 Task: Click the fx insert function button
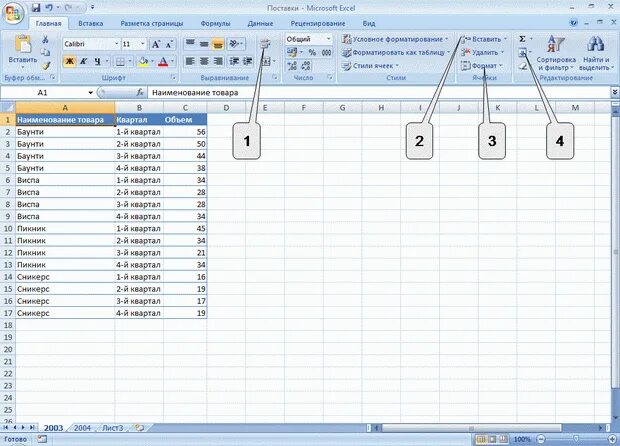(140, 93)
